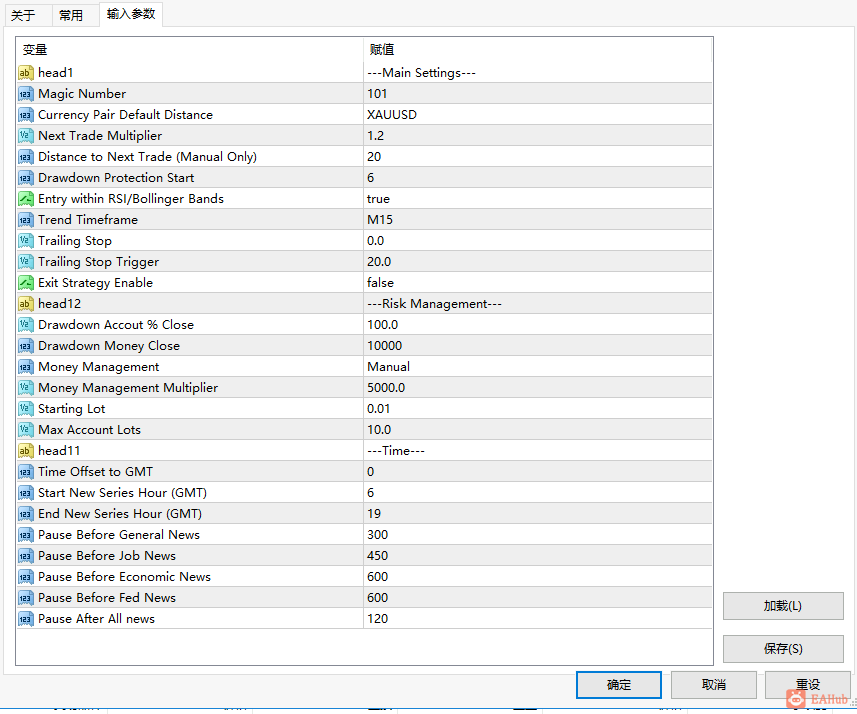Select Time Offset to GMT value 0
The image size is (857, 714).
[x=538, y=472]
